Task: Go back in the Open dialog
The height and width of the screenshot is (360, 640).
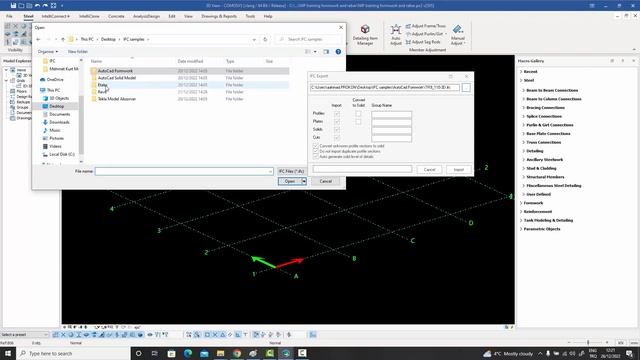Action: pyautogui.click(x=38, y=39)
